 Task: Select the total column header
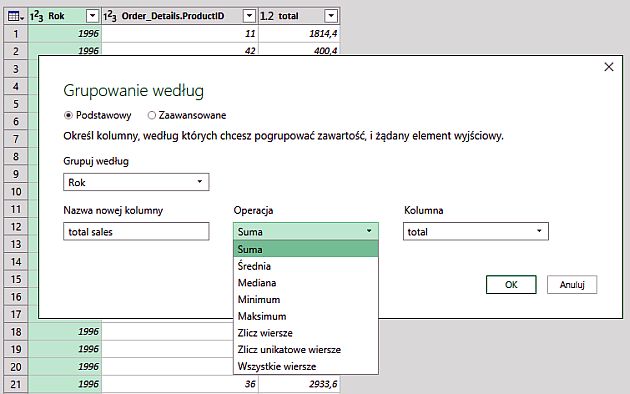(299, 16)
